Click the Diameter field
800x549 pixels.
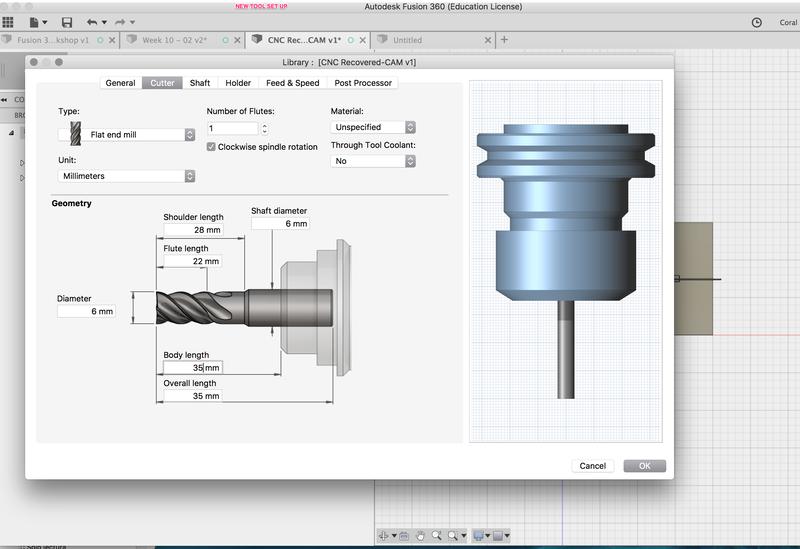tap(86, 311)
